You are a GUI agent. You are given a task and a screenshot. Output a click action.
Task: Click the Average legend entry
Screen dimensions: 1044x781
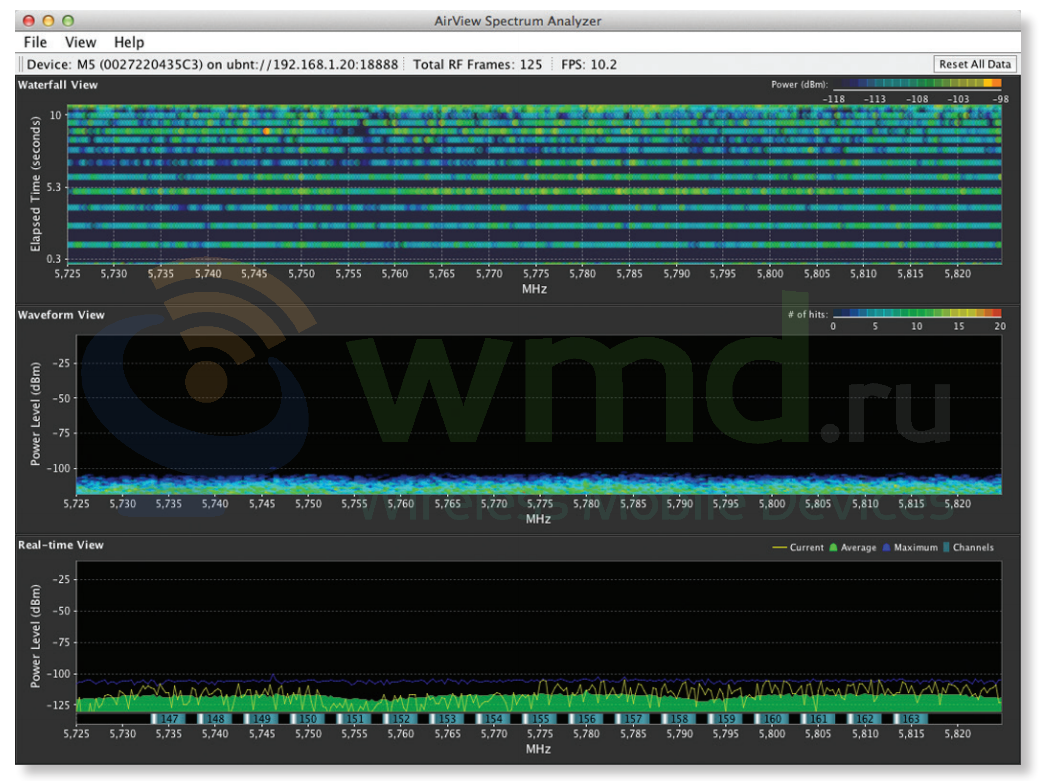pos(852,547)
